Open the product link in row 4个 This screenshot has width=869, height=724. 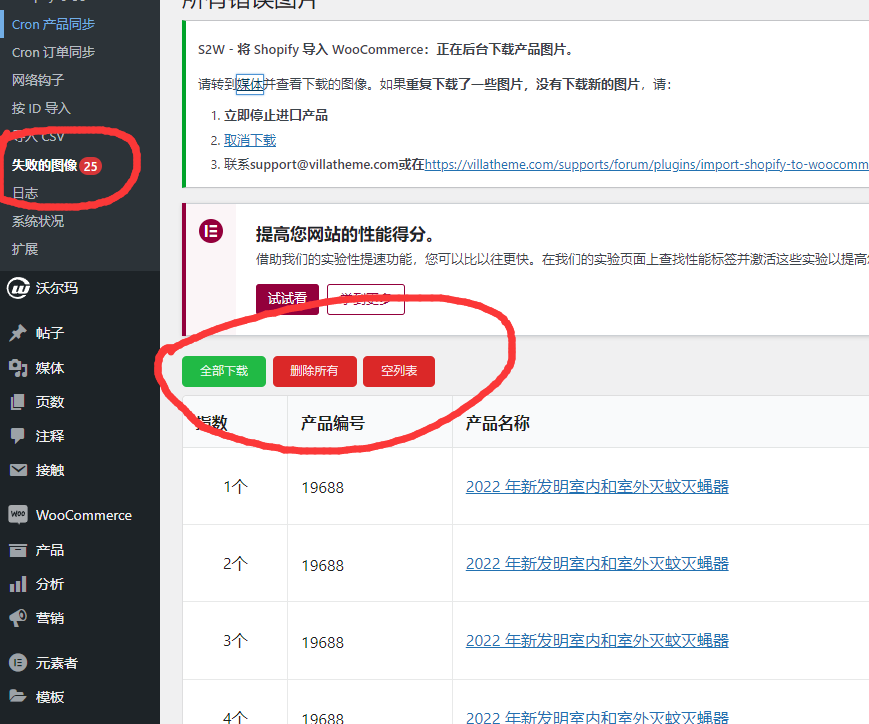(x=597, y=718)
